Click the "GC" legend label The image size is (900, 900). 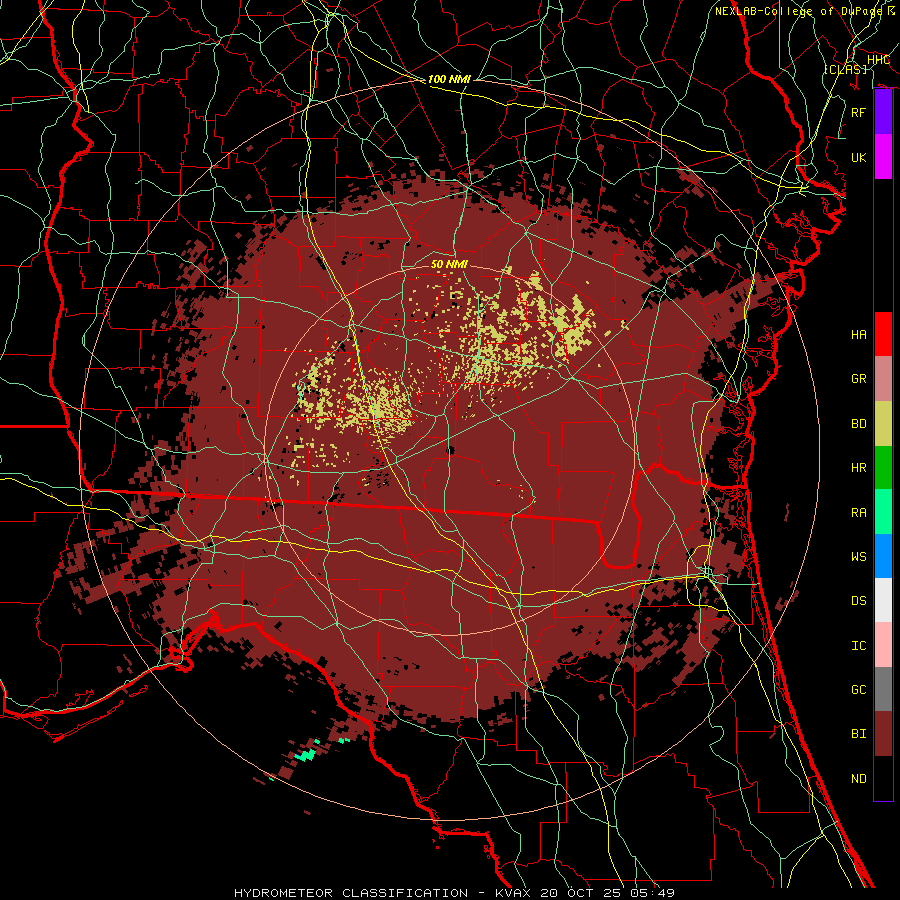pyautogui.click(x=859, y=689)
